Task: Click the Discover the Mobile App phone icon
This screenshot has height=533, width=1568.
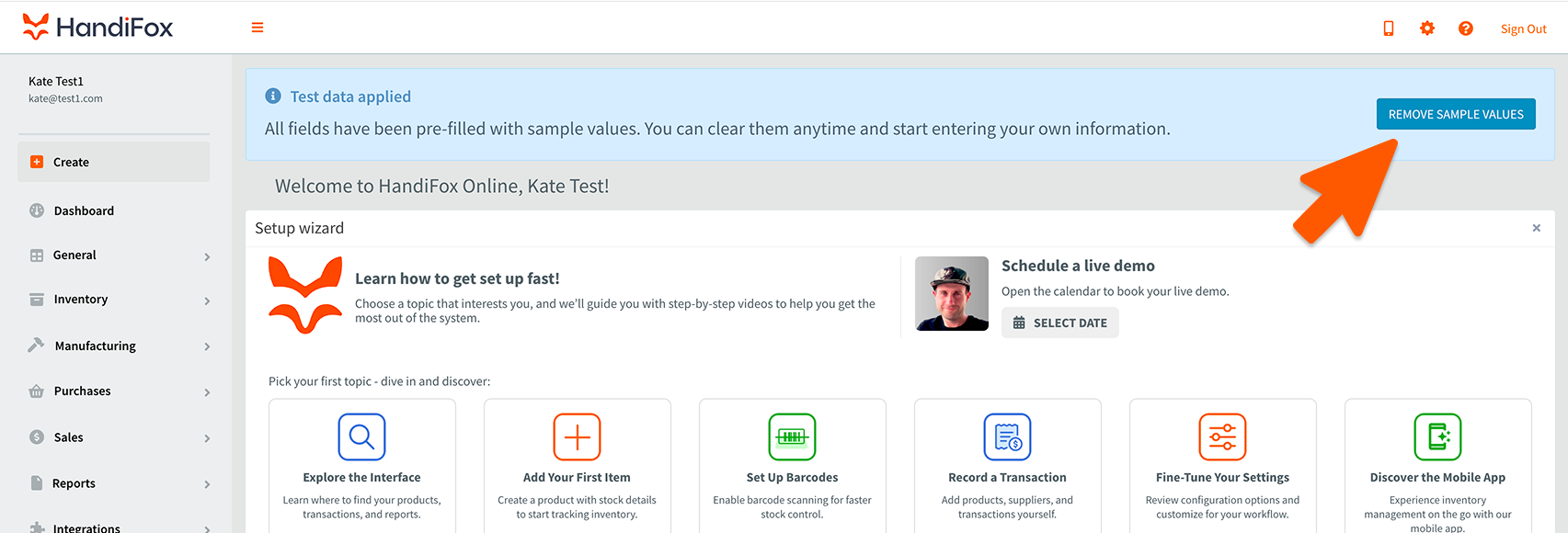Action: point(1437,437)
